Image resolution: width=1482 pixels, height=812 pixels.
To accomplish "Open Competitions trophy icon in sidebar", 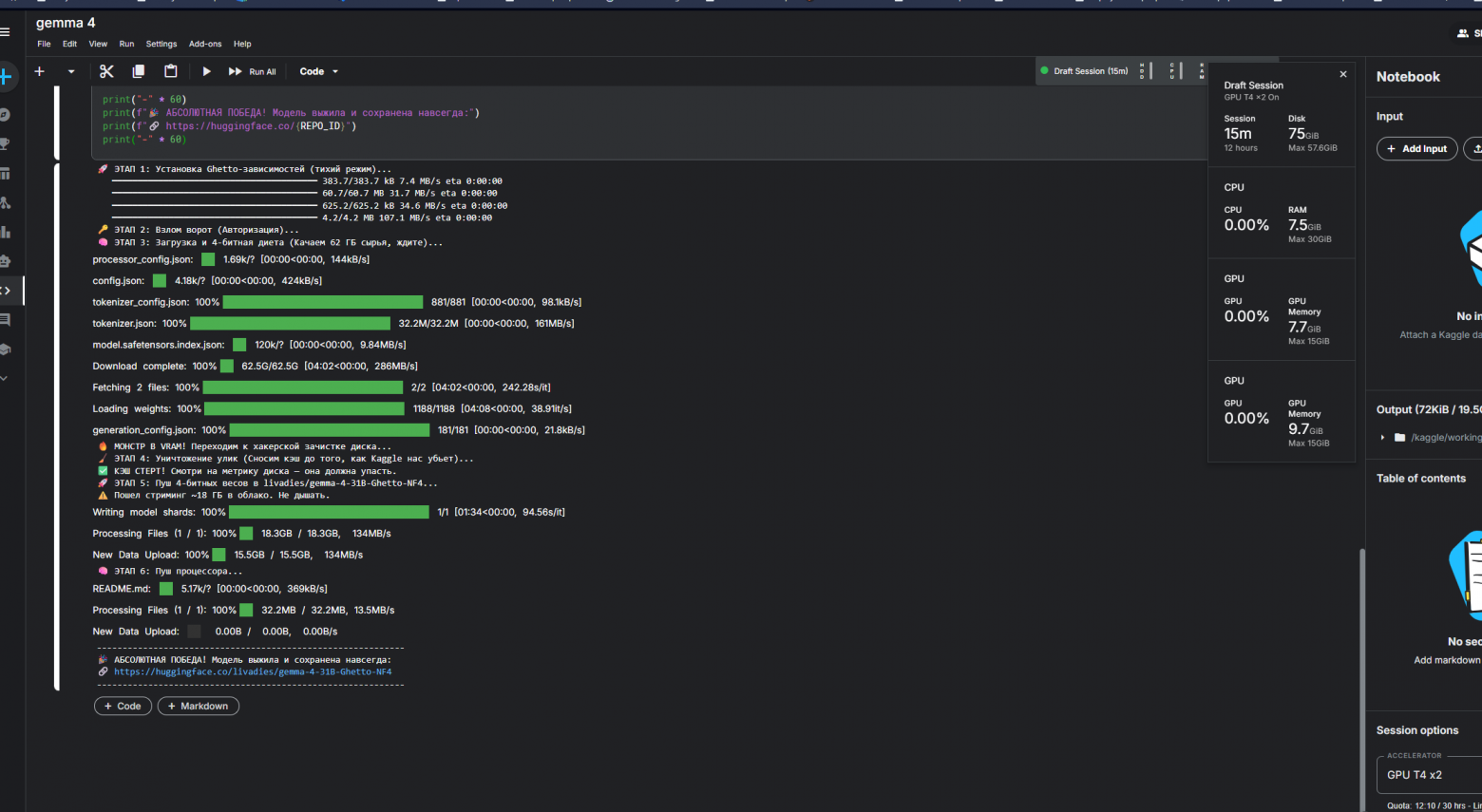I will 5,144.
